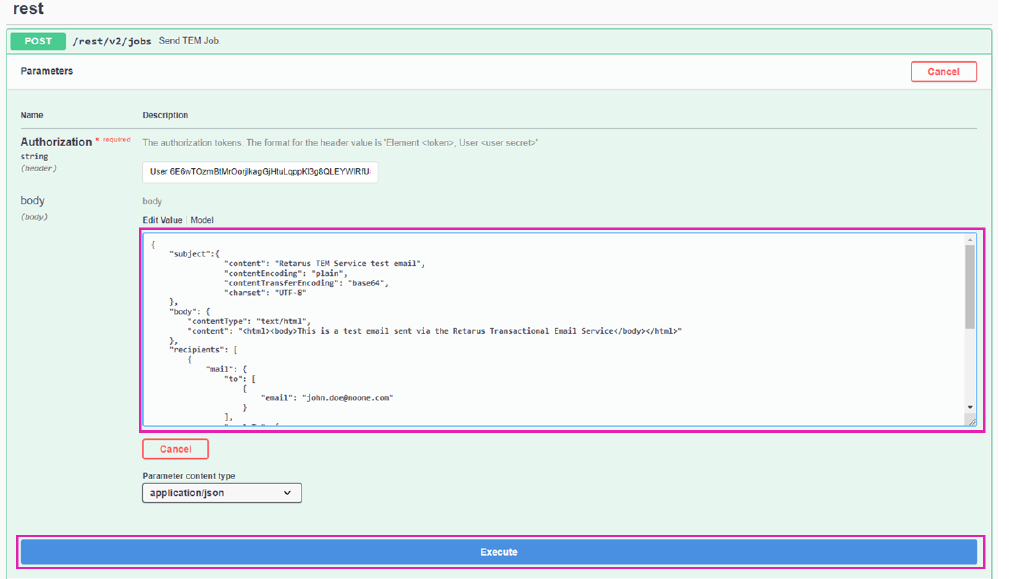Click the resize handle of body textarea
The image size is (1024, 579).
click(970, 421)
